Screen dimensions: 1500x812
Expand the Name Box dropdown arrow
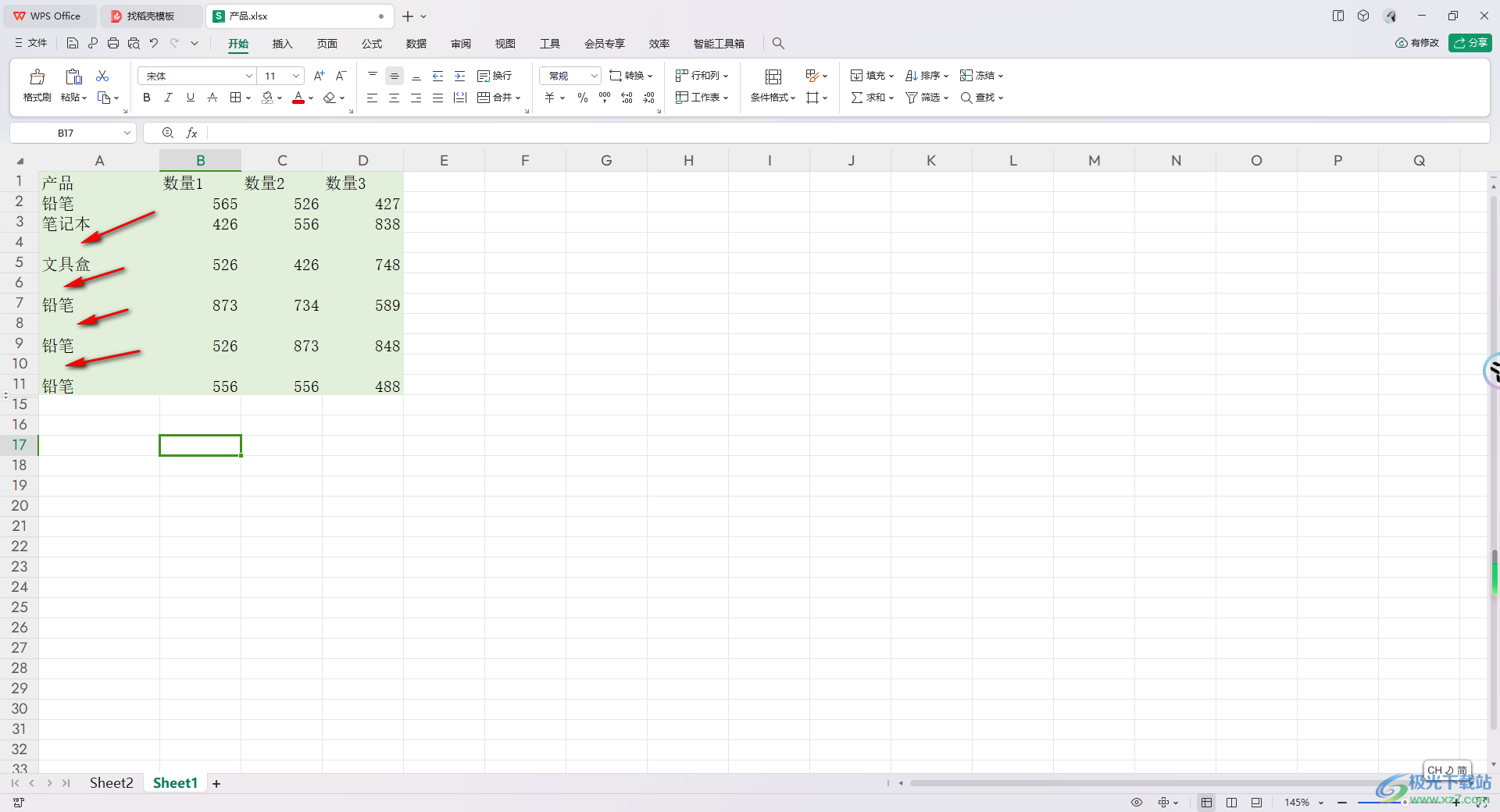point(127,134)
